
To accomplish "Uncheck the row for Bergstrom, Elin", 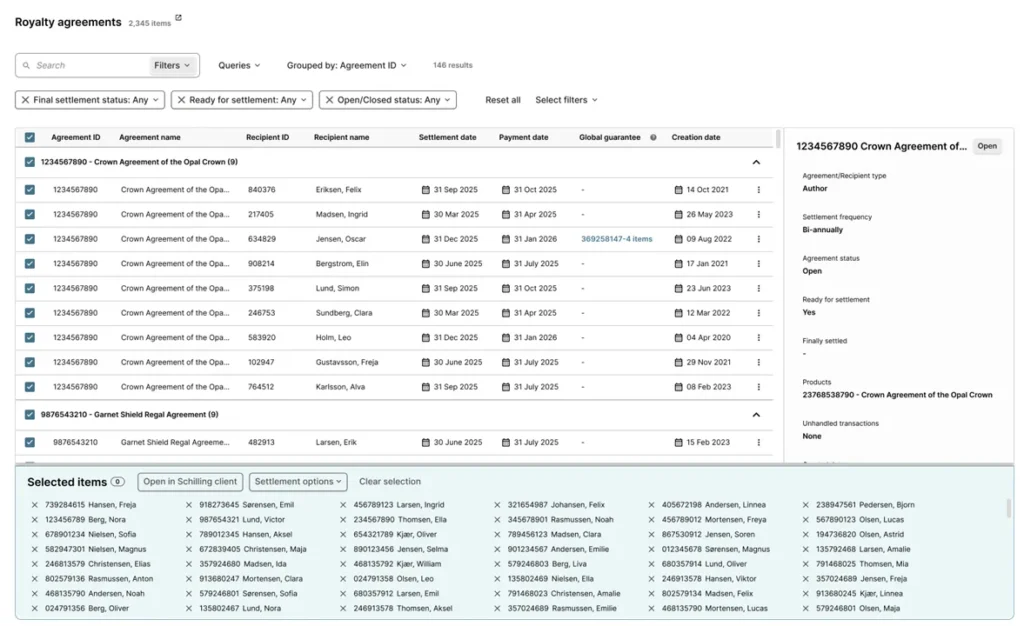I will pyautogui.click(x=30, y=264).
